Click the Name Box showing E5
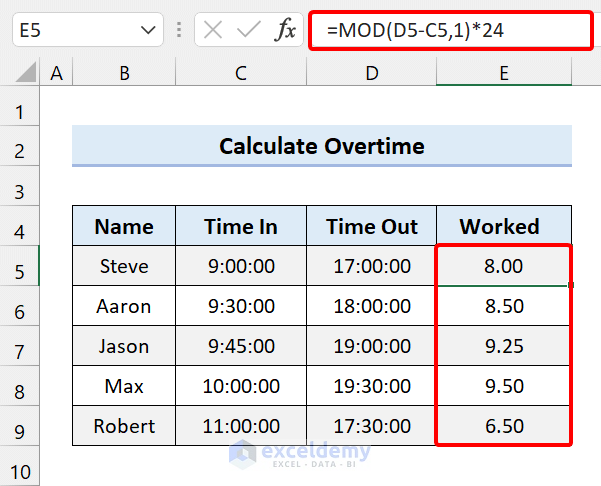This screenshot has width=601, height=486. tap(88, 30)
